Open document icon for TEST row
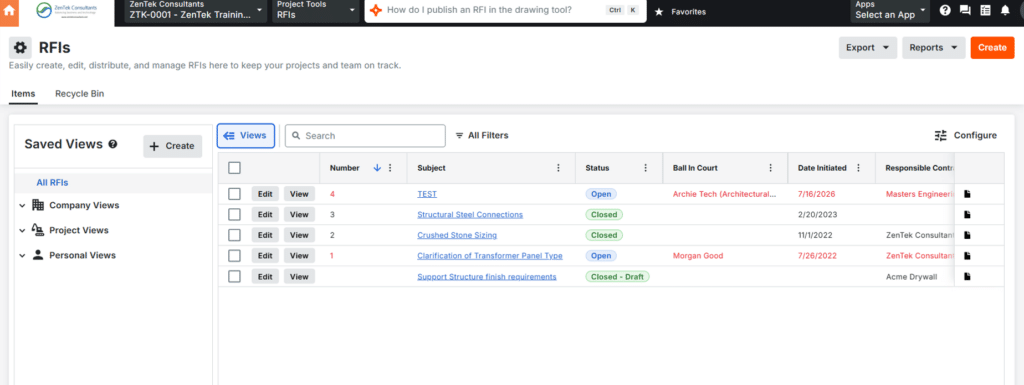 click(x=967, y=194)
